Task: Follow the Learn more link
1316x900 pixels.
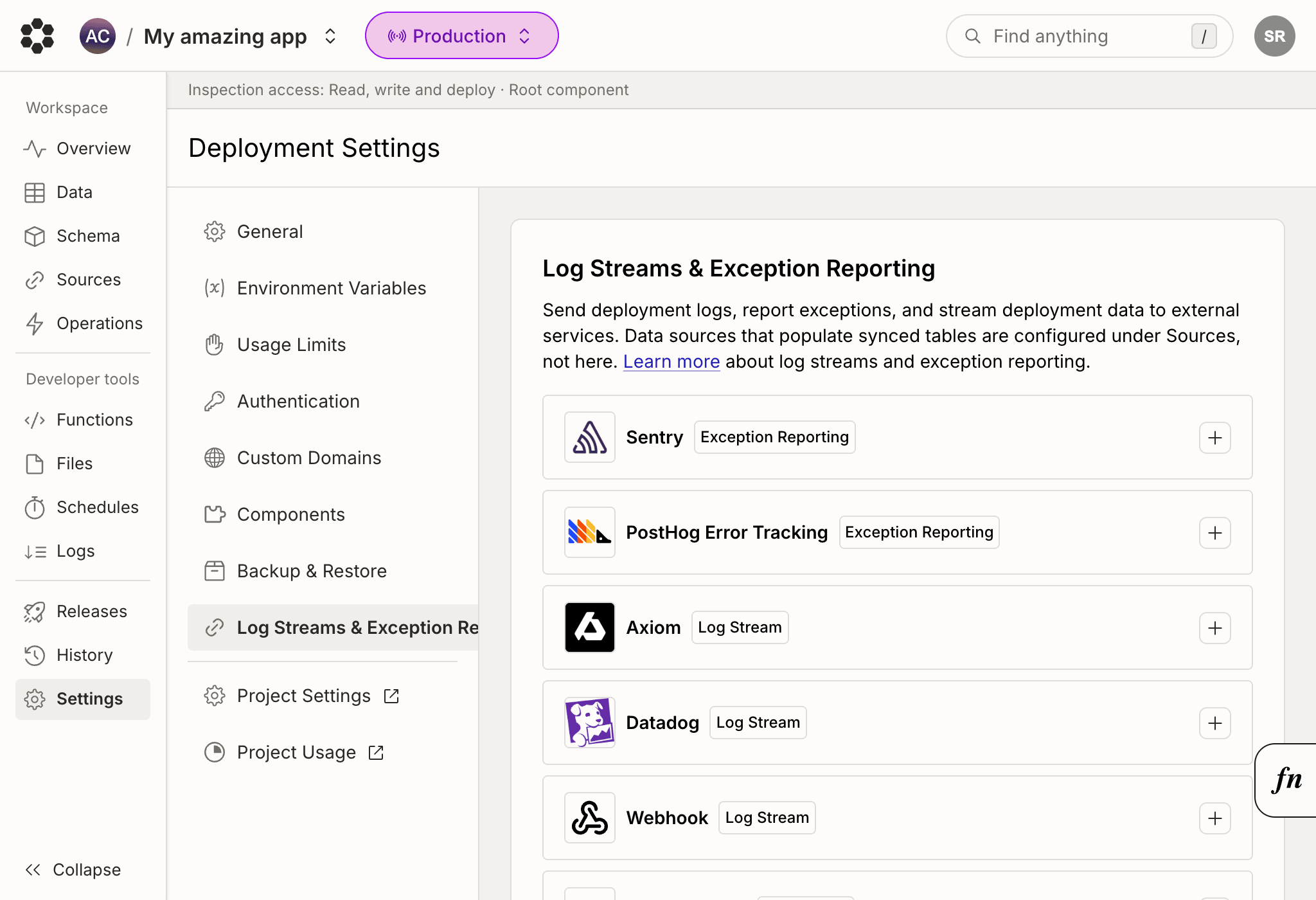Action: pos(671,361)
